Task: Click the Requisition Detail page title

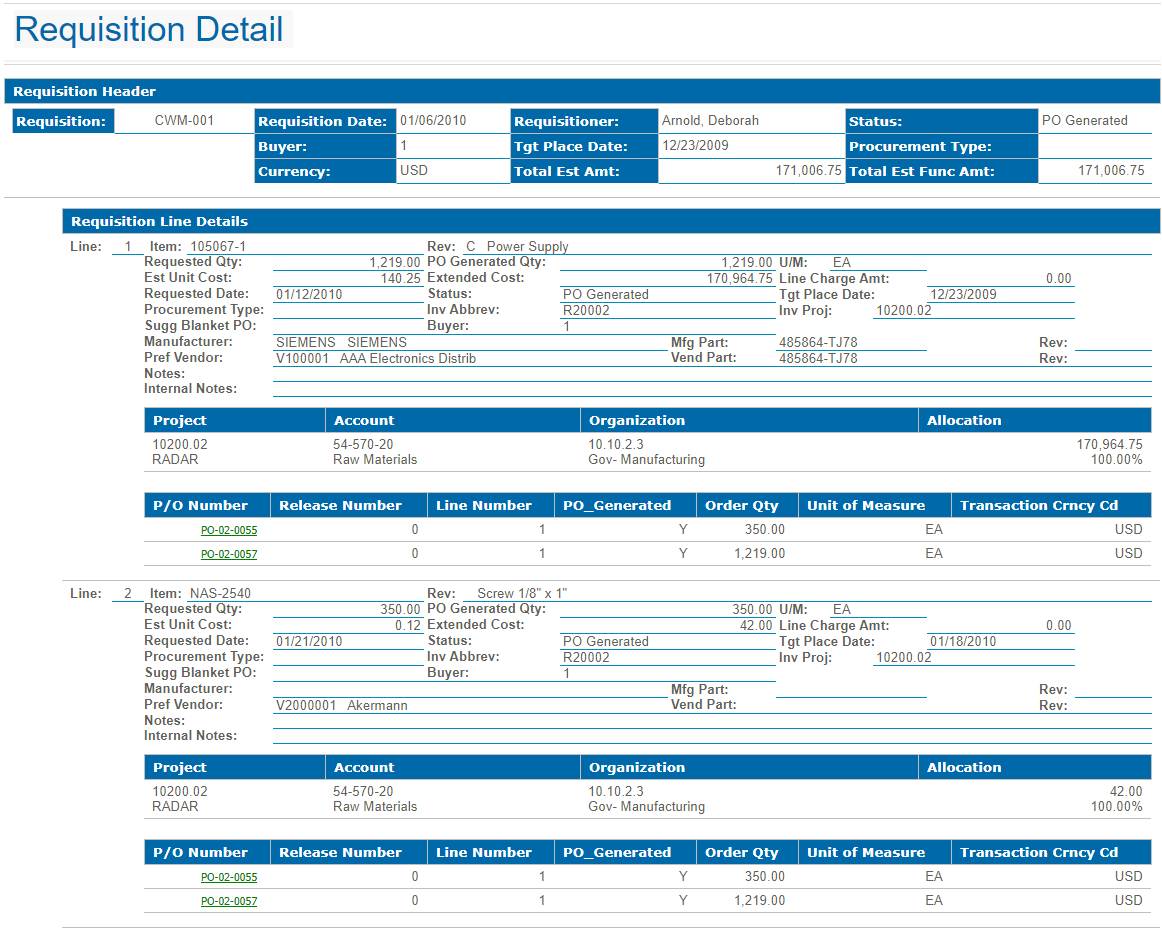Action: (149, 29)
